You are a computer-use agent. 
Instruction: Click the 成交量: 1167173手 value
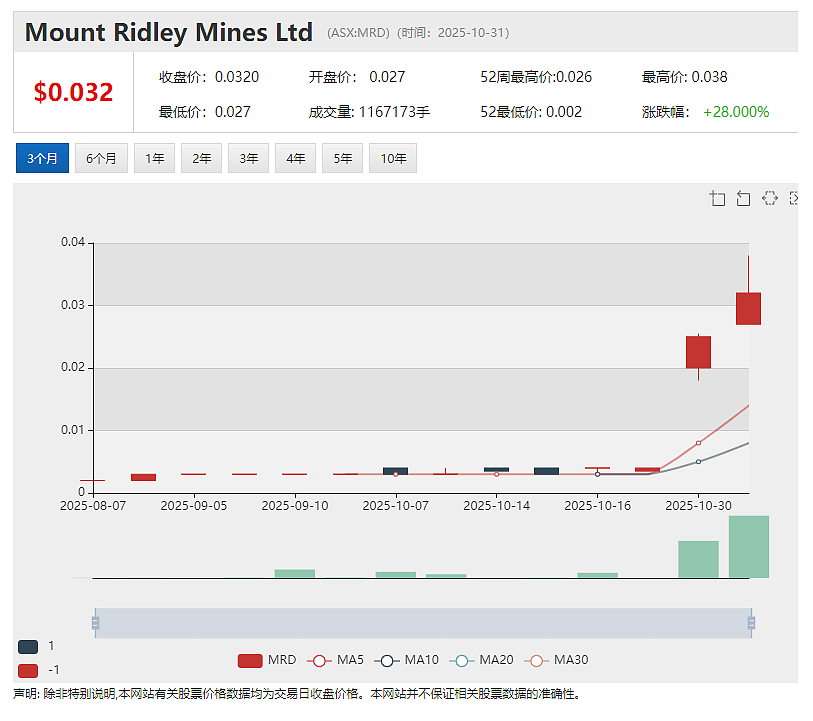tap(369, 112)
